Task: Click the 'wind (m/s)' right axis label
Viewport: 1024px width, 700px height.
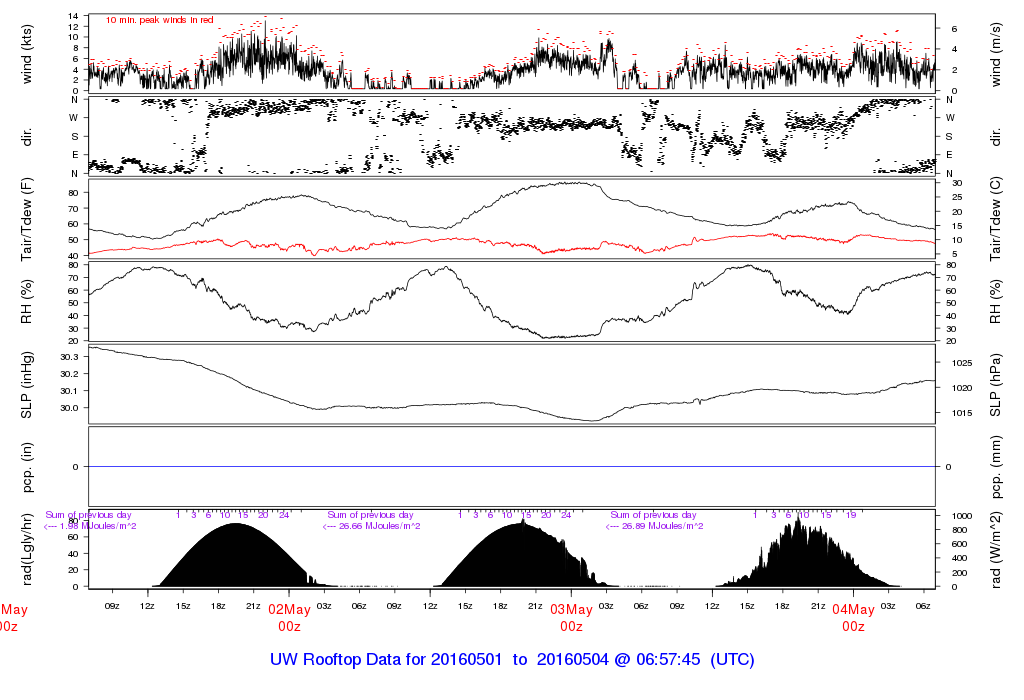Action: [996, 55]
